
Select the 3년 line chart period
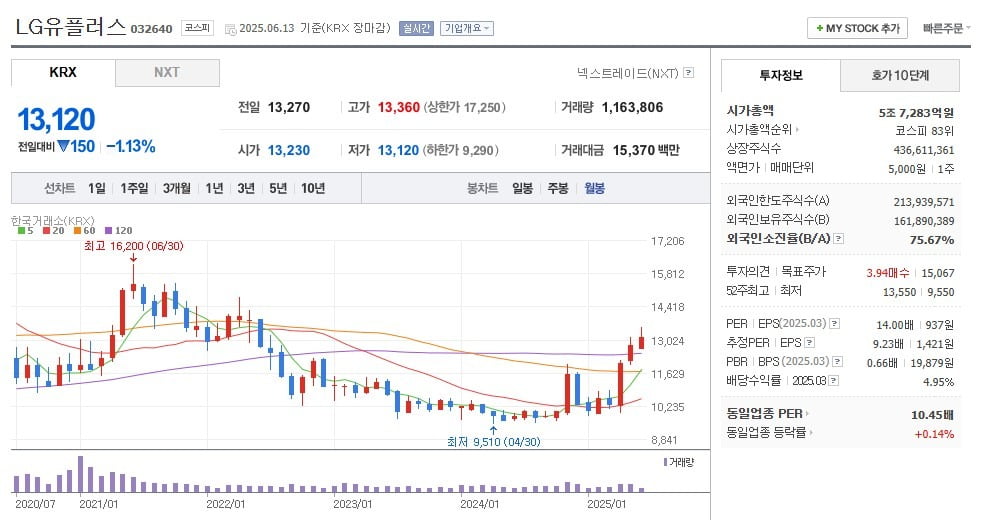pyautogui.click(x=246, y=188)
